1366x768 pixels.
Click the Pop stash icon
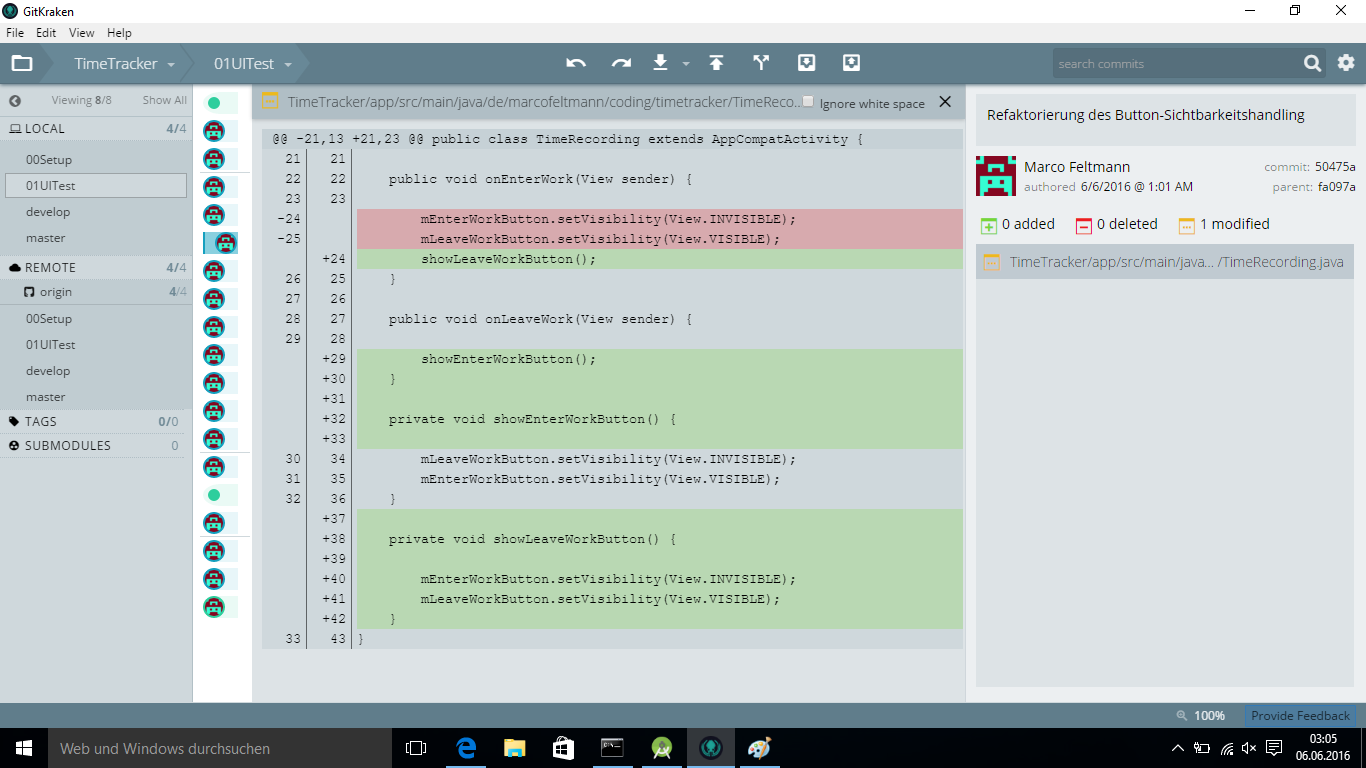(x=851, y=63)
